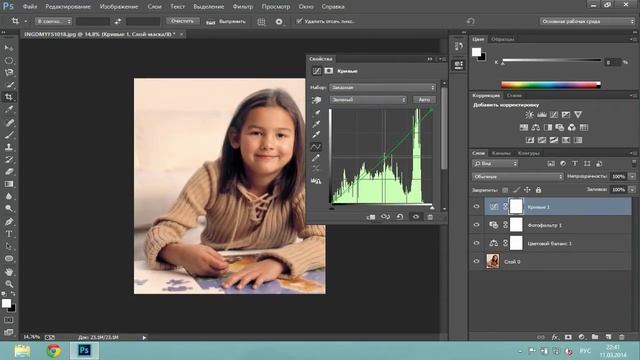Select the Horizontal Type tool

[9, 234]
